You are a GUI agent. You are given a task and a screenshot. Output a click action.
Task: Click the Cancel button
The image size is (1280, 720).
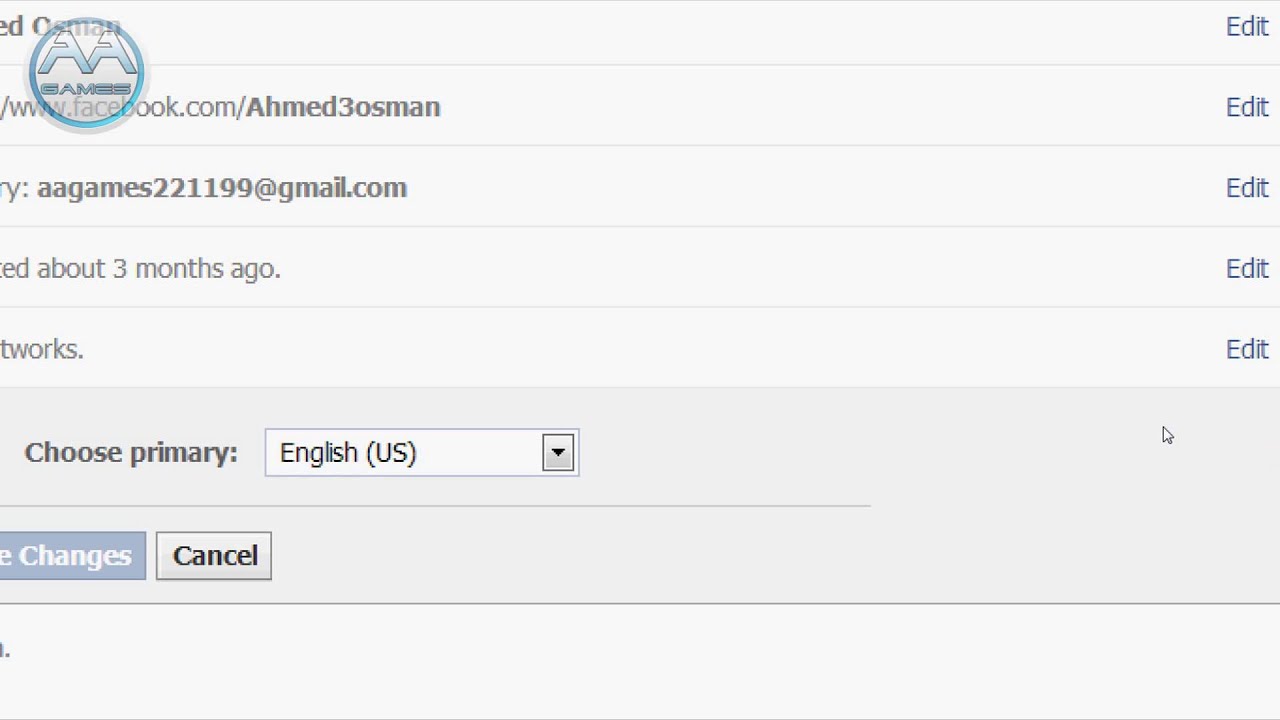[x=214, y=556]
